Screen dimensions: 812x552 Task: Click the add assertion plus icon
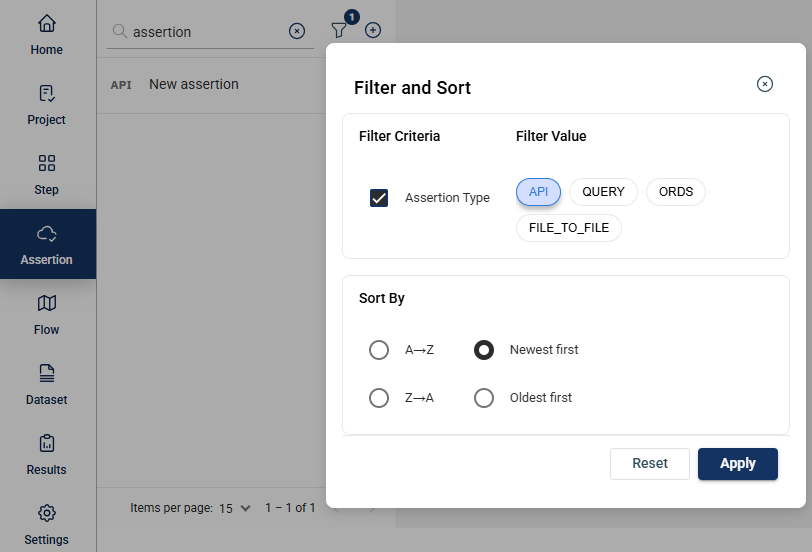coord(373,30)
